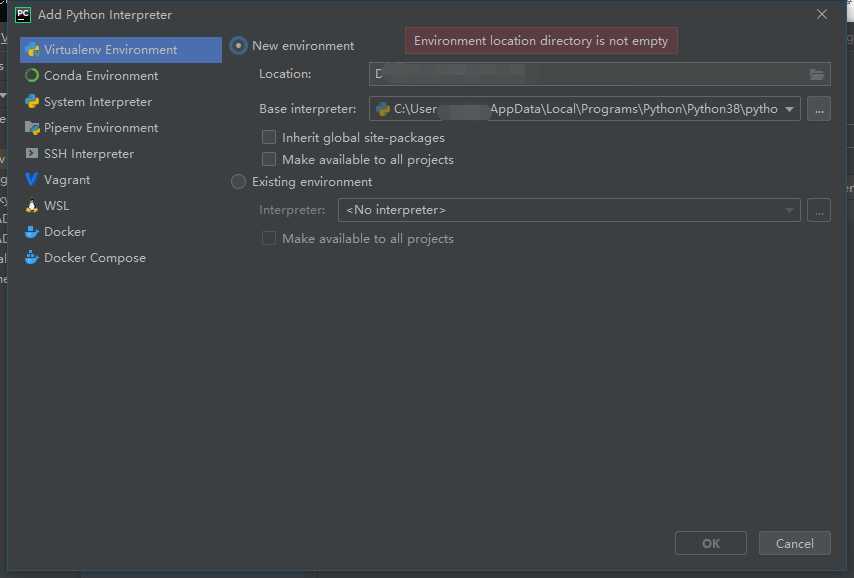Image resolution: width=854 pixels, height=578 pixels.
Task: Select the SSH Interpreter terminal icon
Action: (x=32, y=154)
